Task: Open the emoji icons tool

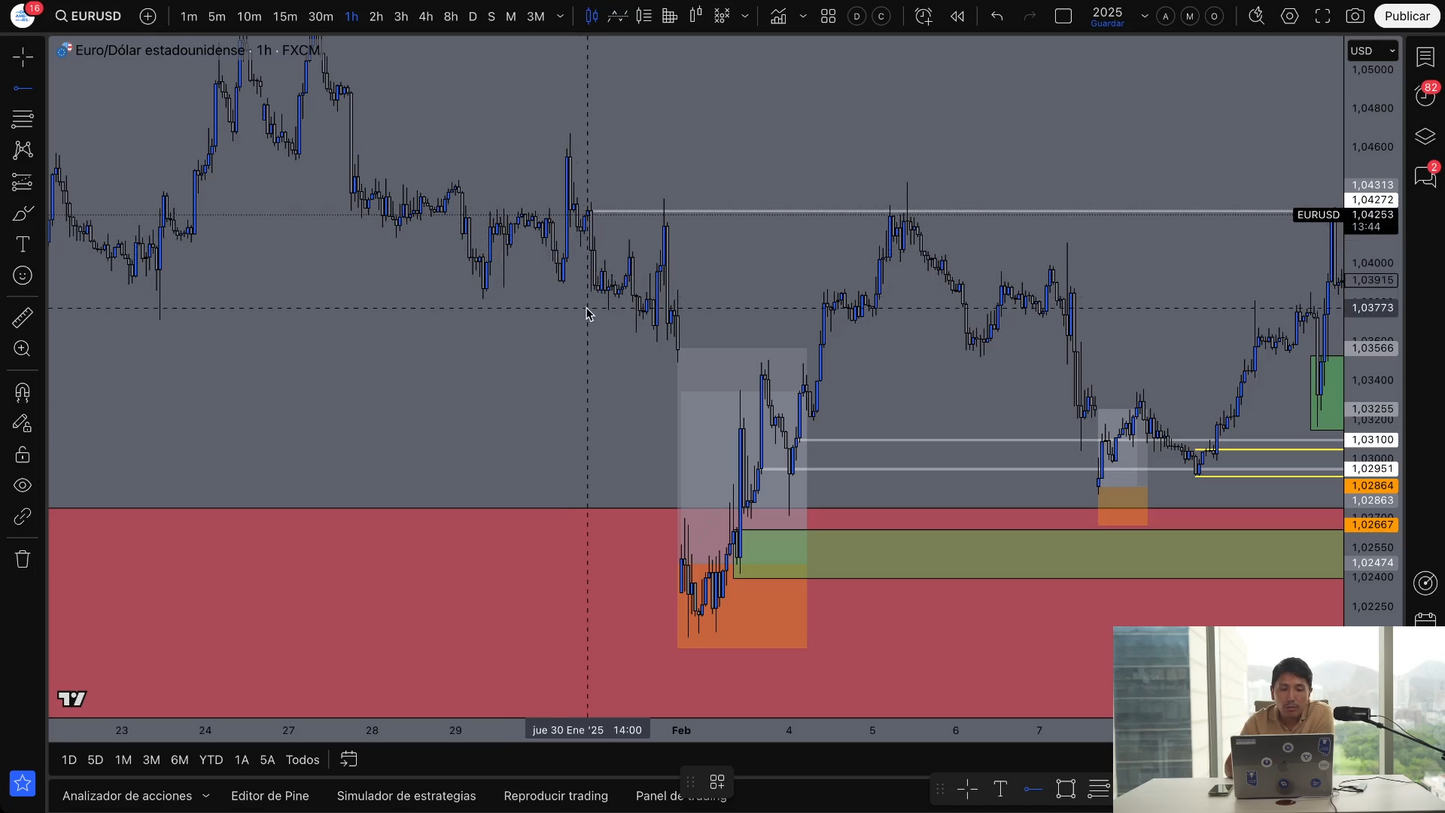Action: click(x=22, y=276)
